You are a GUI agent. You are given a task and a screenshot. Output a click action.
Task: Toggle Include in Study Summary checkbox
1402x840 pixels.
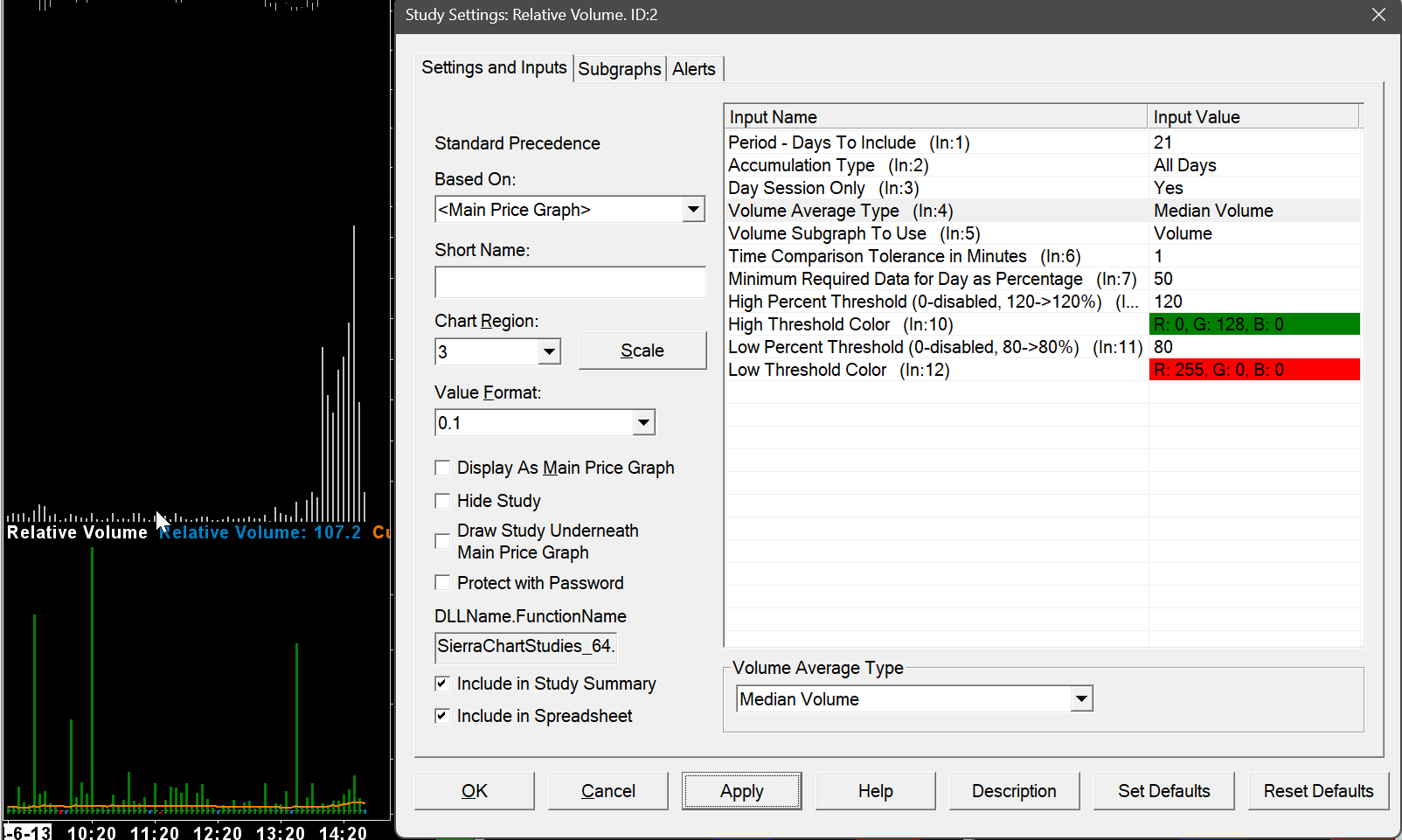443,684
